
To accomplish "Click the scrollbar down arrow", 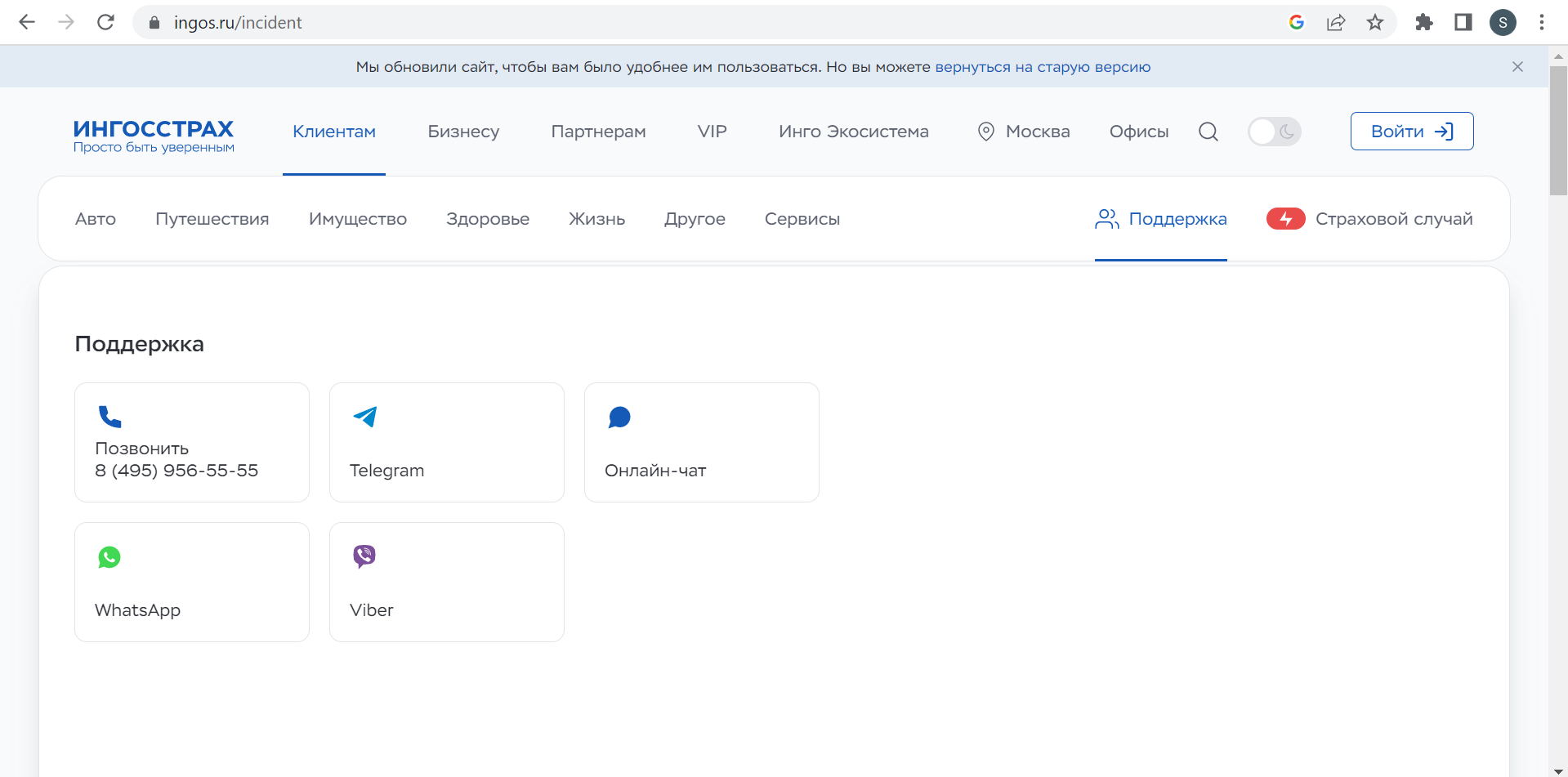I will click(1558, 770).
